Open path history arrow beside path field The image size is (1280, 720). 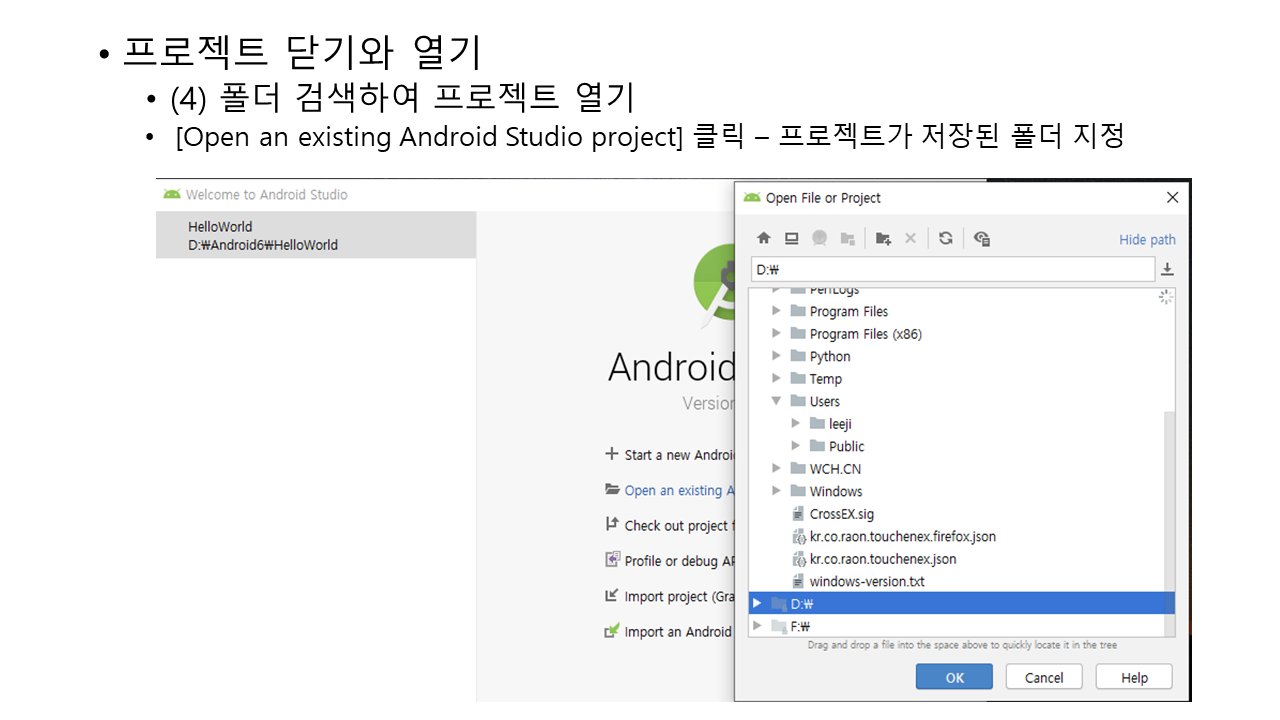click(1167, 270)
